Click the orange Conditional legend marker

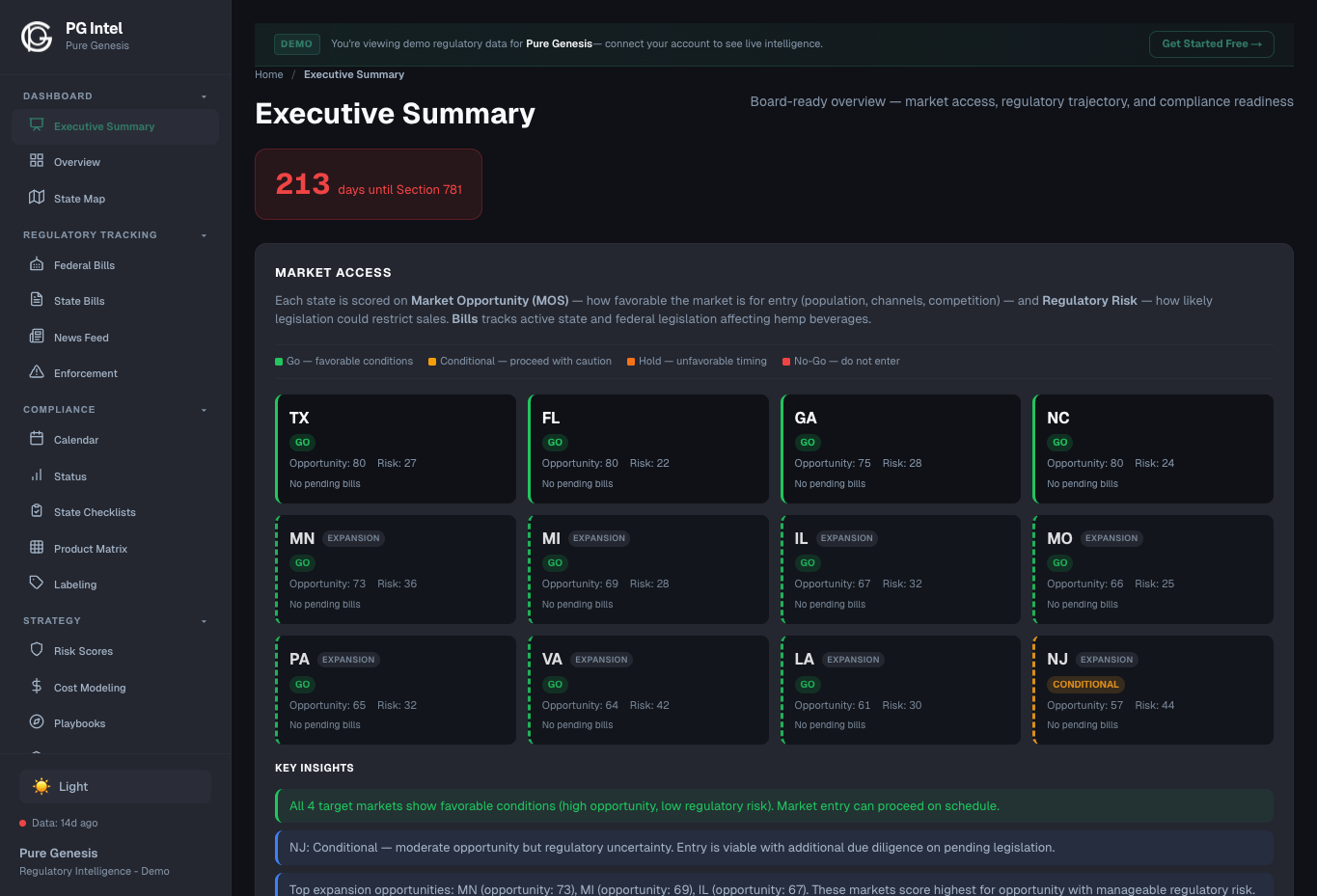tap(433, 360)
